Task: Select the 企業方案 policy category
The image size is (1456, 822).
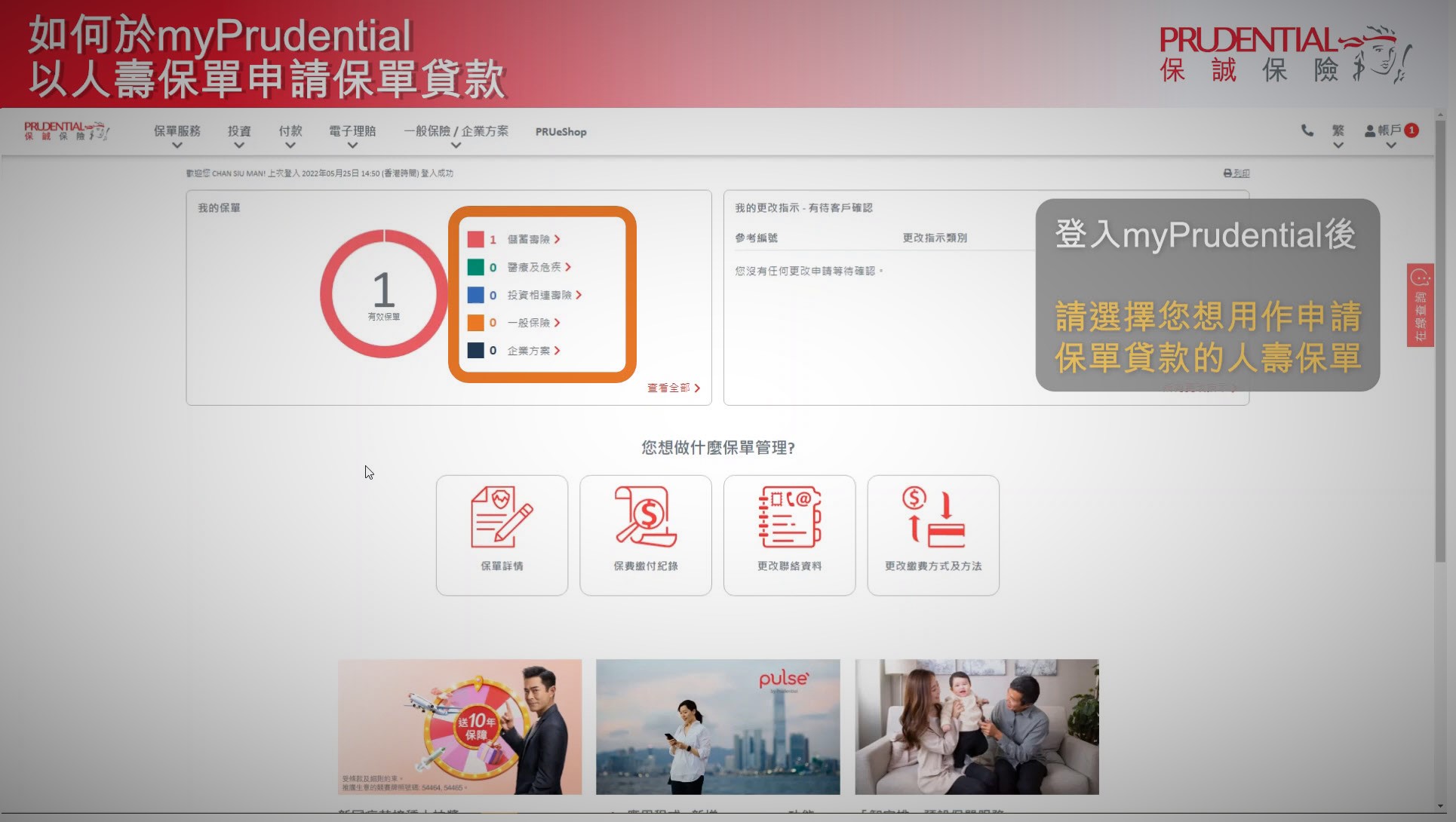Action: 533,351
